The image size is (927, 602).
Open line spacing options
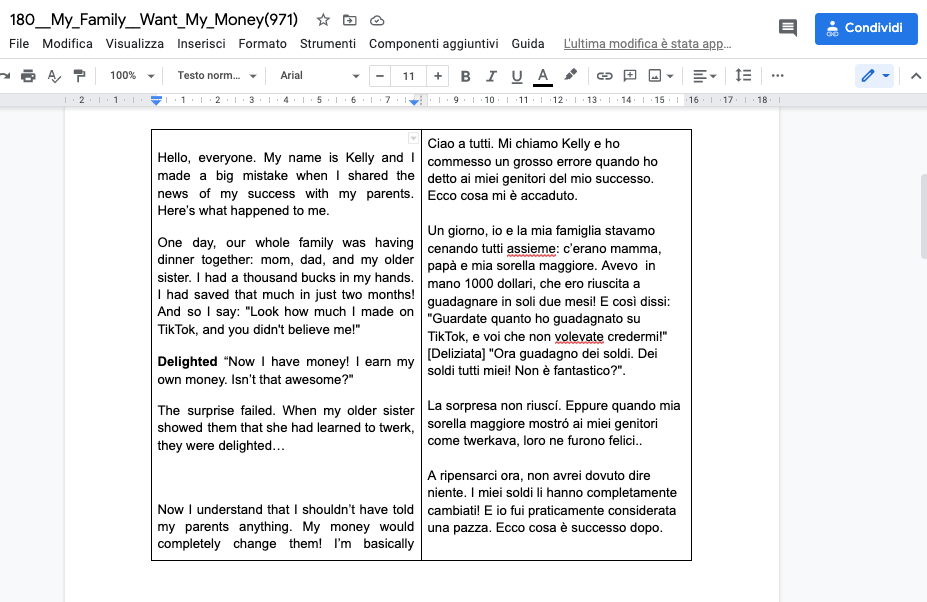tap(743, 76)
